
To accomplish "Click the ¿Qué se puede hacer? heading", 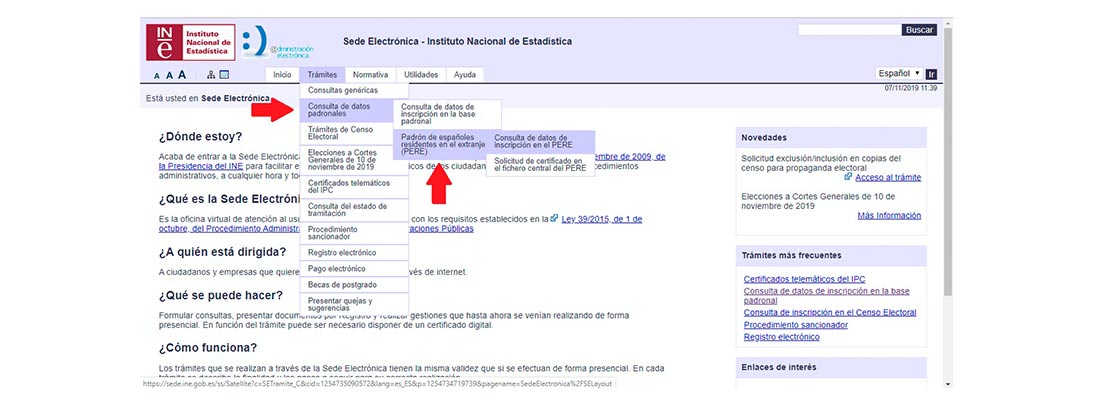I will 220,295.
